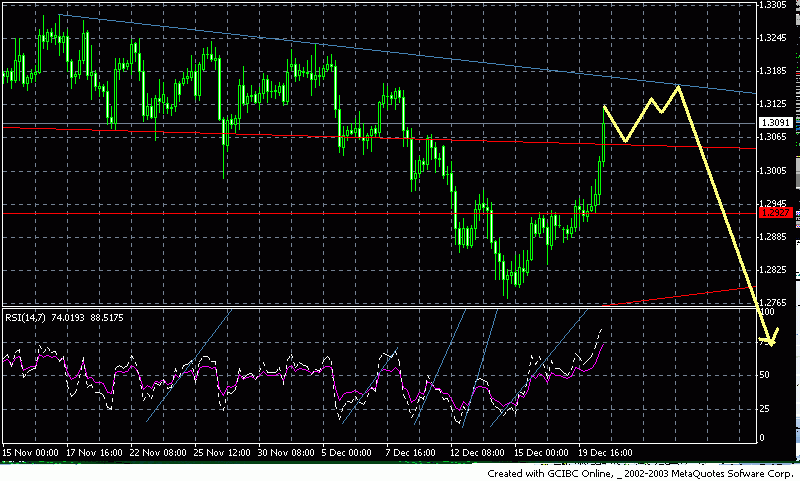Click RSI scale value 0
This screenshot has height=481, width=800.
(762, 438)
